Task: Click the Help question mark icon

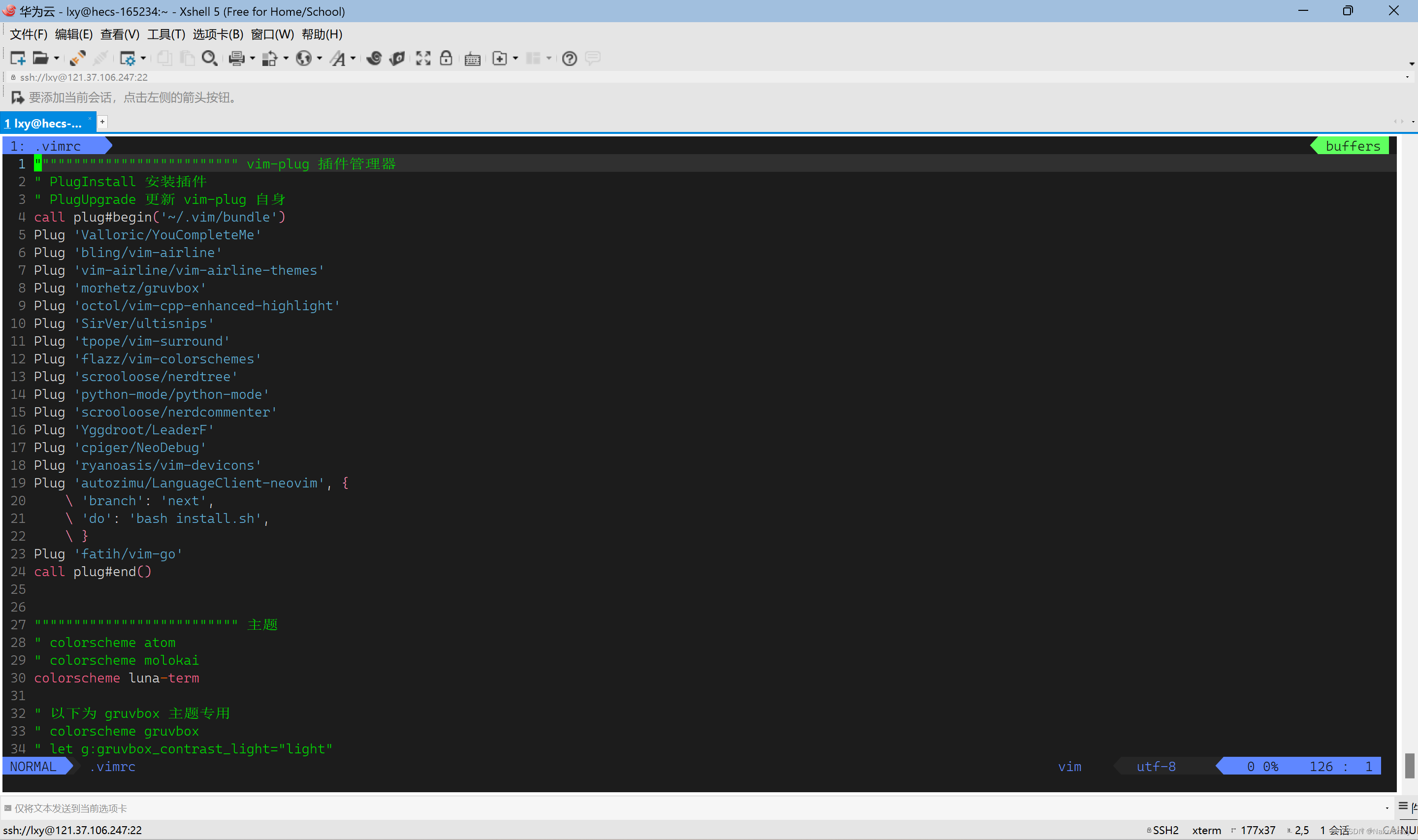Action: pyautogui.click(x=569, y=58)
